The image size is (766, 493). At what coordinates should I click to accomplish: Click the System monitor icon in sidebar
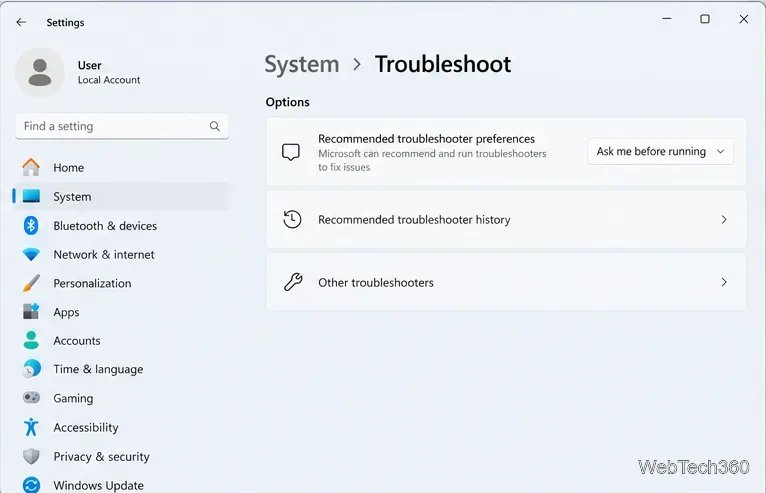(x=31, y=196)
